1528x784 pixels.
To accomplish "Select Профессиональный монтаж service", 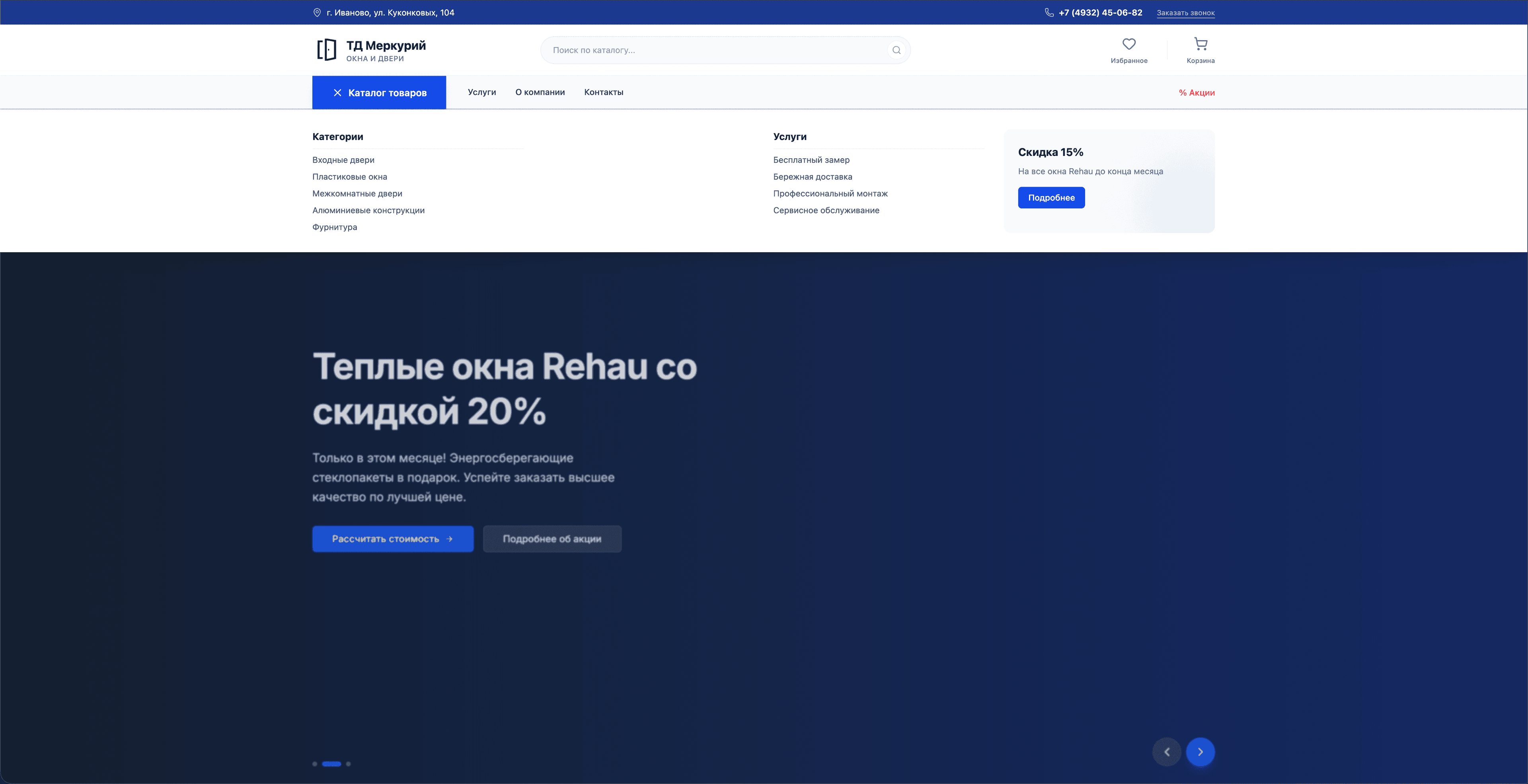I will pos(830,193).
